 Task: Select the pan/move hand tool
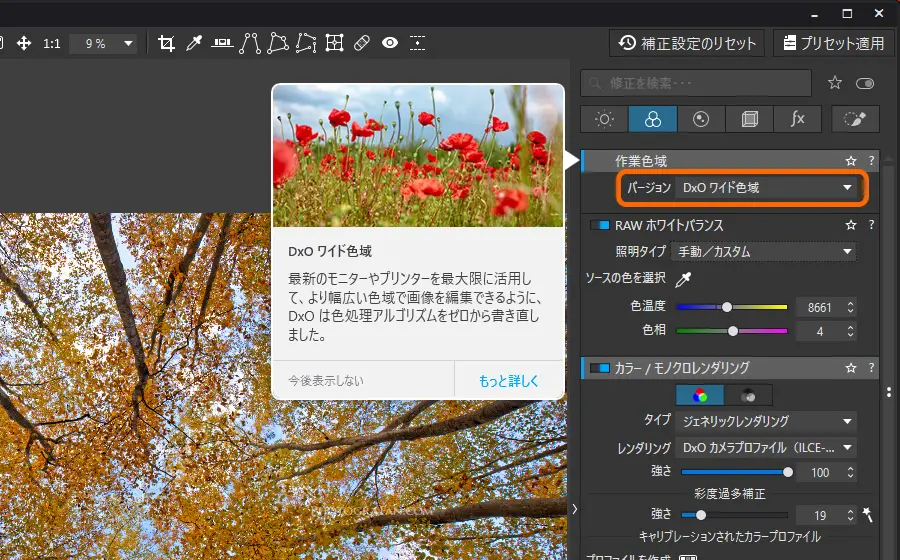tap(24, 43)
